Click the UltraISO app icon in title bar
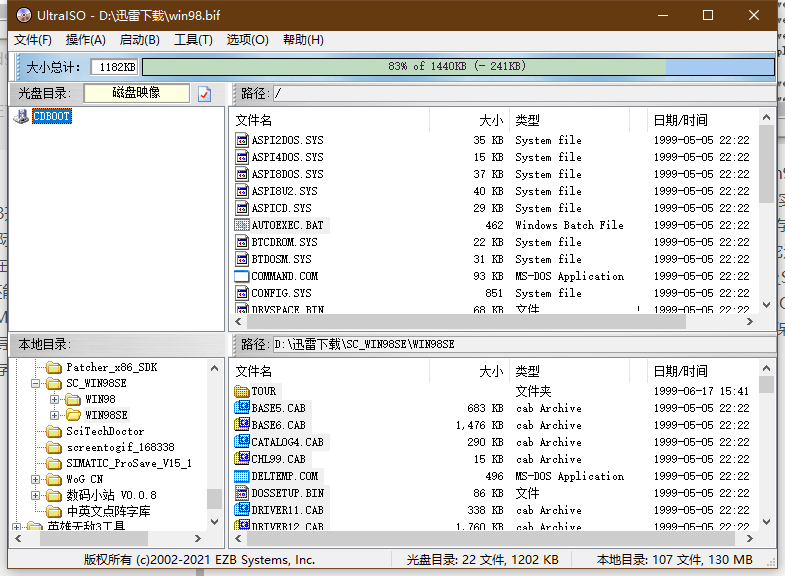This screenshot has width=785, height=576. click(x=23, y=15)
